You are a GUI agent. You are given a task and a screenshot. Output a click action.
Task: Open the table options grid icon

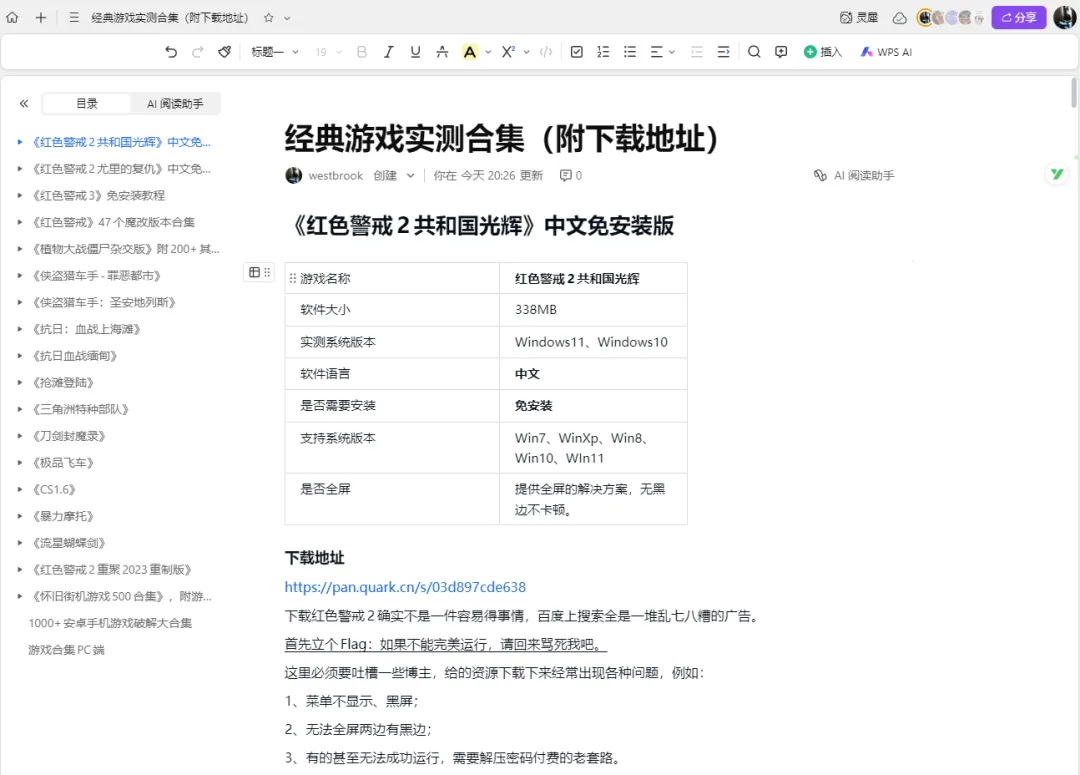pos(254,272)
